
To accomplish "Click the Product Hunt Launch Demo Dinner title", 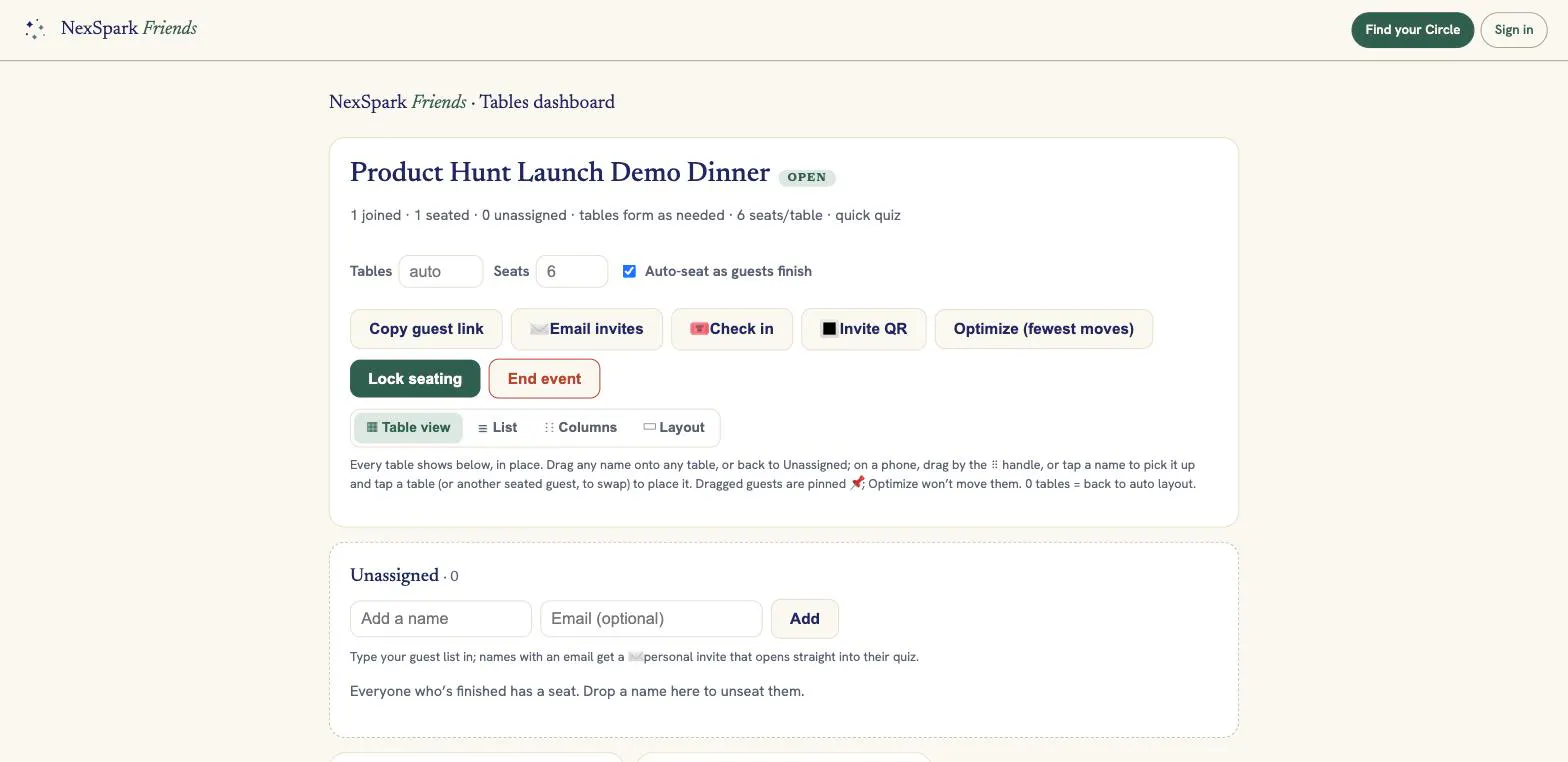I will 560,173.
